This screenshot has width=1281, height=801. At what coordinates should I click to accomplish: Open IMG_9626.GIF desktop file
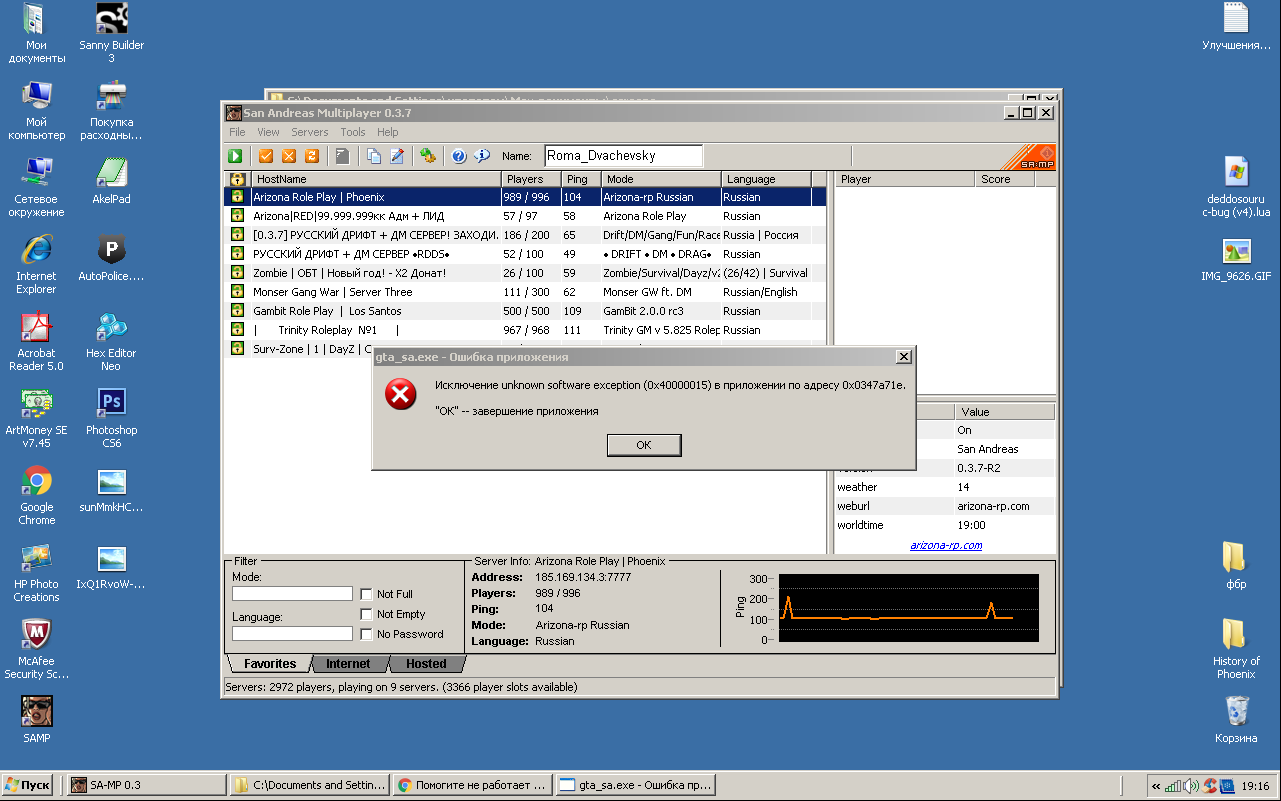click(1237, 260)
